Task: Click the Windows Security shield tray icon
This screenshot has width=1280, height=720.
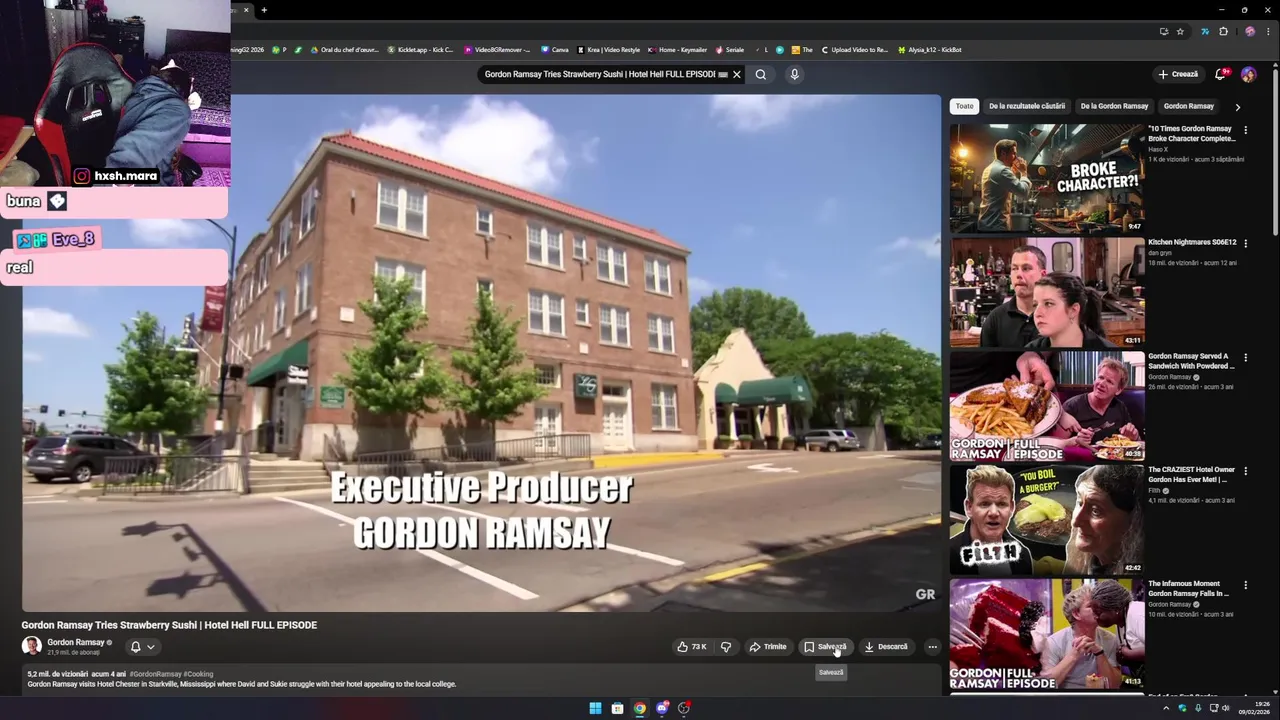Action: tap(1182, 708)
